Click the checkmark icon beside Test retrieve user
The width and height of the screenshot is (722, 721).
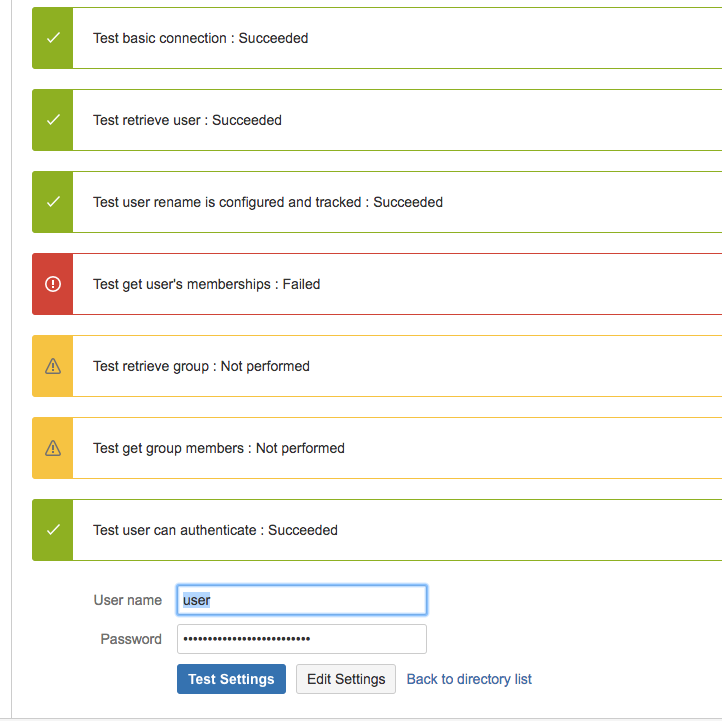click(53, 120)
